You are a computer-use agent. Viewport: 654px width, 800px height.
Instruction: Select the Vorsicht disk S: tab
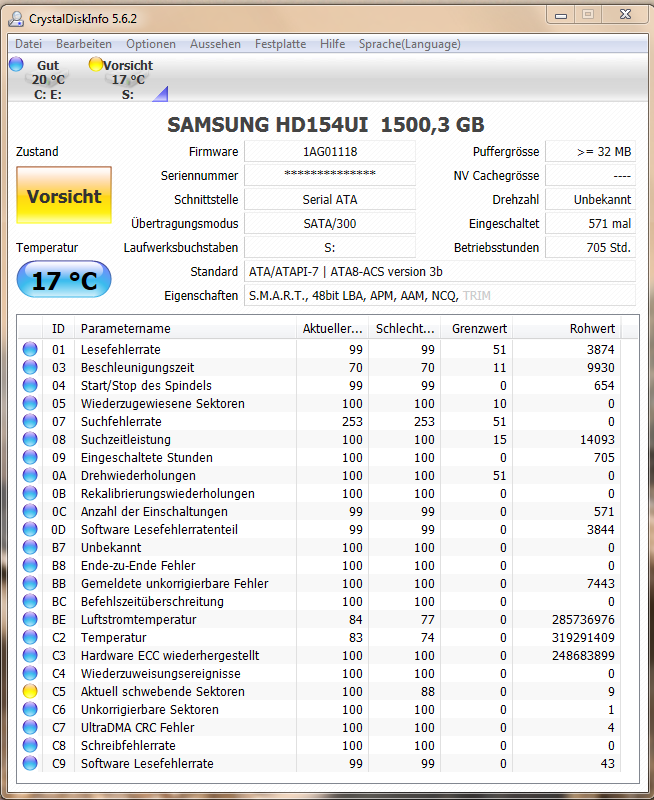pyautogui.click(x=128, y=80)
